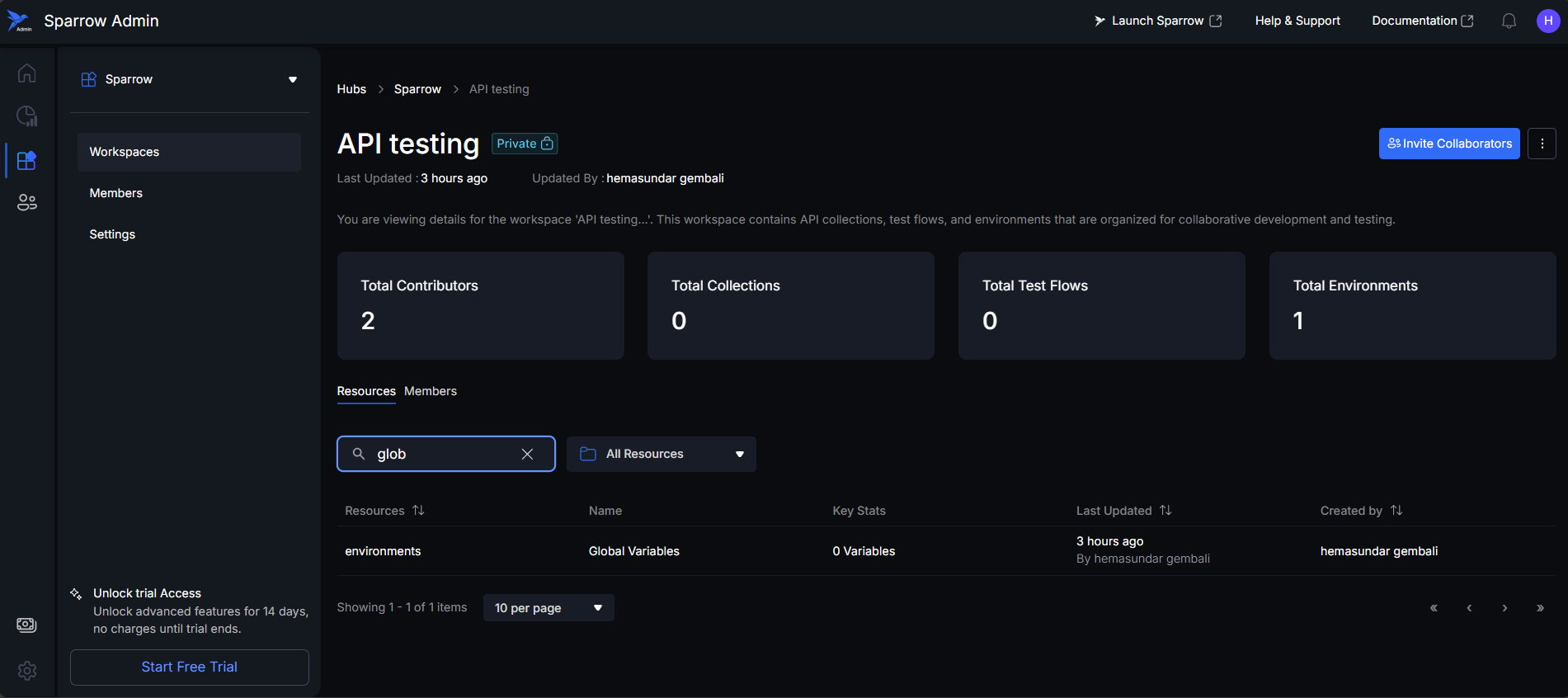Click the Invite Collaborators button
Viewport: 1568px width, 698px height.
(1448, 144)
